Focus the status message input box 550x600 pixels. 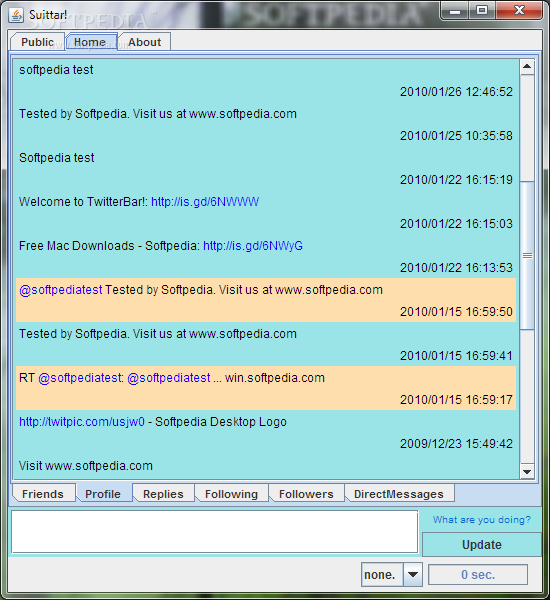coord(214,531)
